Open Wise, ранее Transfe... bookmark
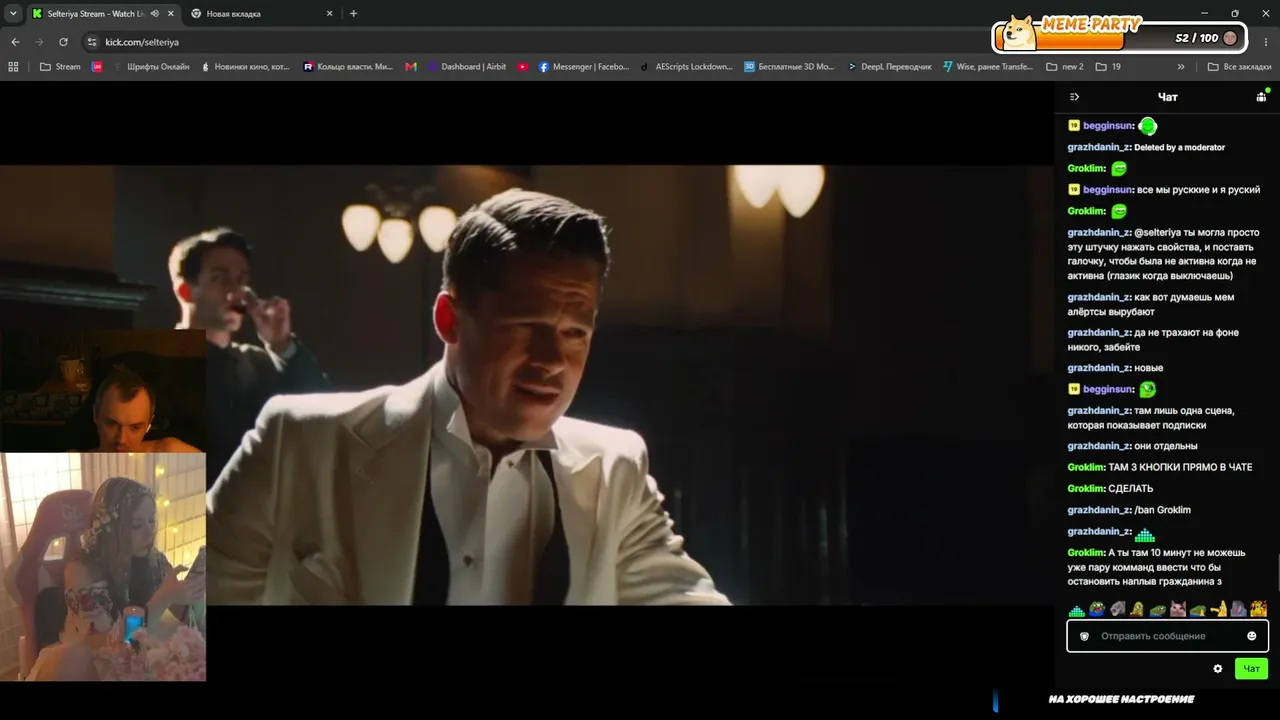The width and height of the screenshot is (1280, 720). coord(988,67)
